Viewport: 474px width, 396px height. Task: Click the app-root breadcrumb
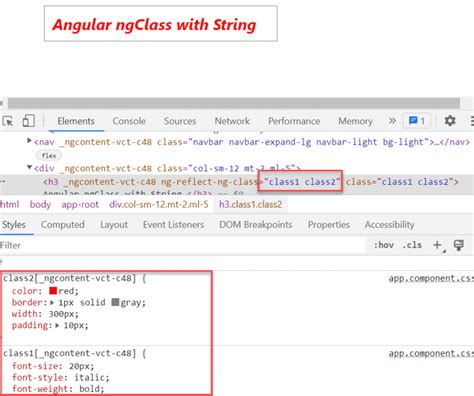pyautogui.click(x=80, y=204)
